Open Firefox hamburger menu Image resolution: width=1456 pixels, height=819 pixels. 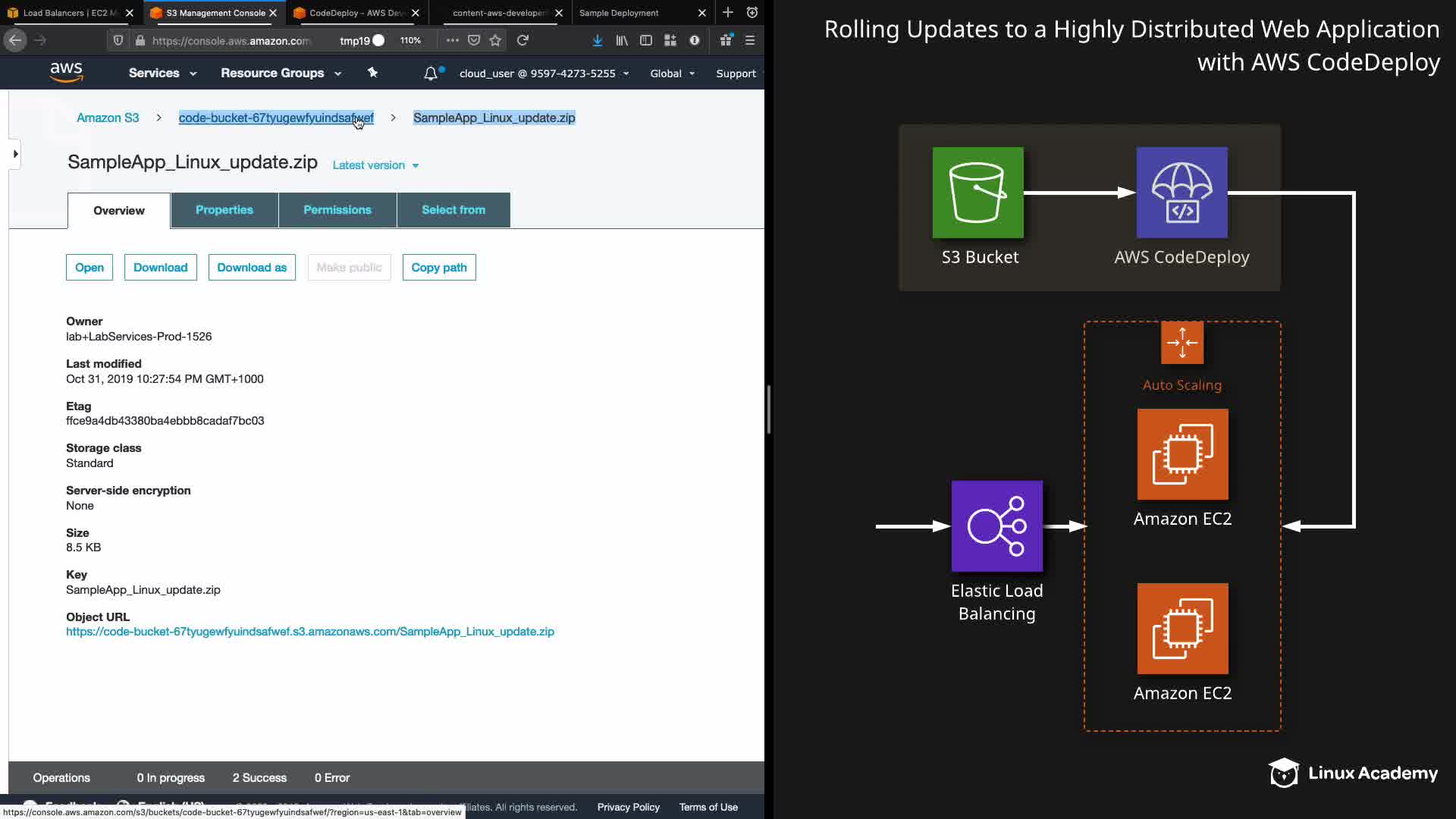pyautogui.click(x=750, y=40)
